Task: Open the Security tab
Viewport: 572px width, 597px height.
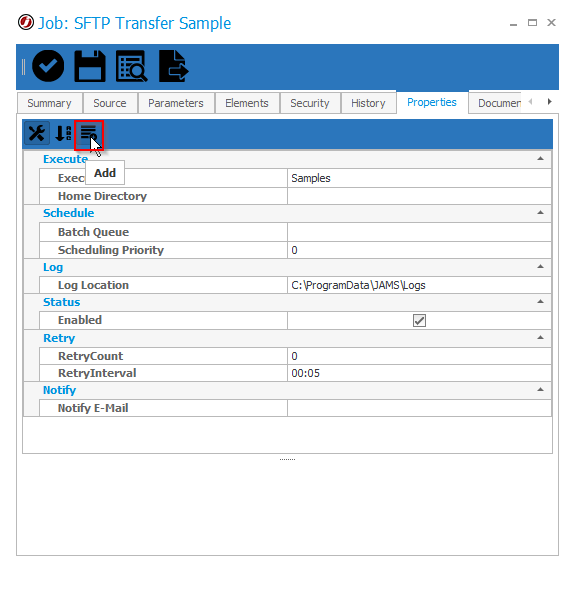Action: [x=310, y=103]
